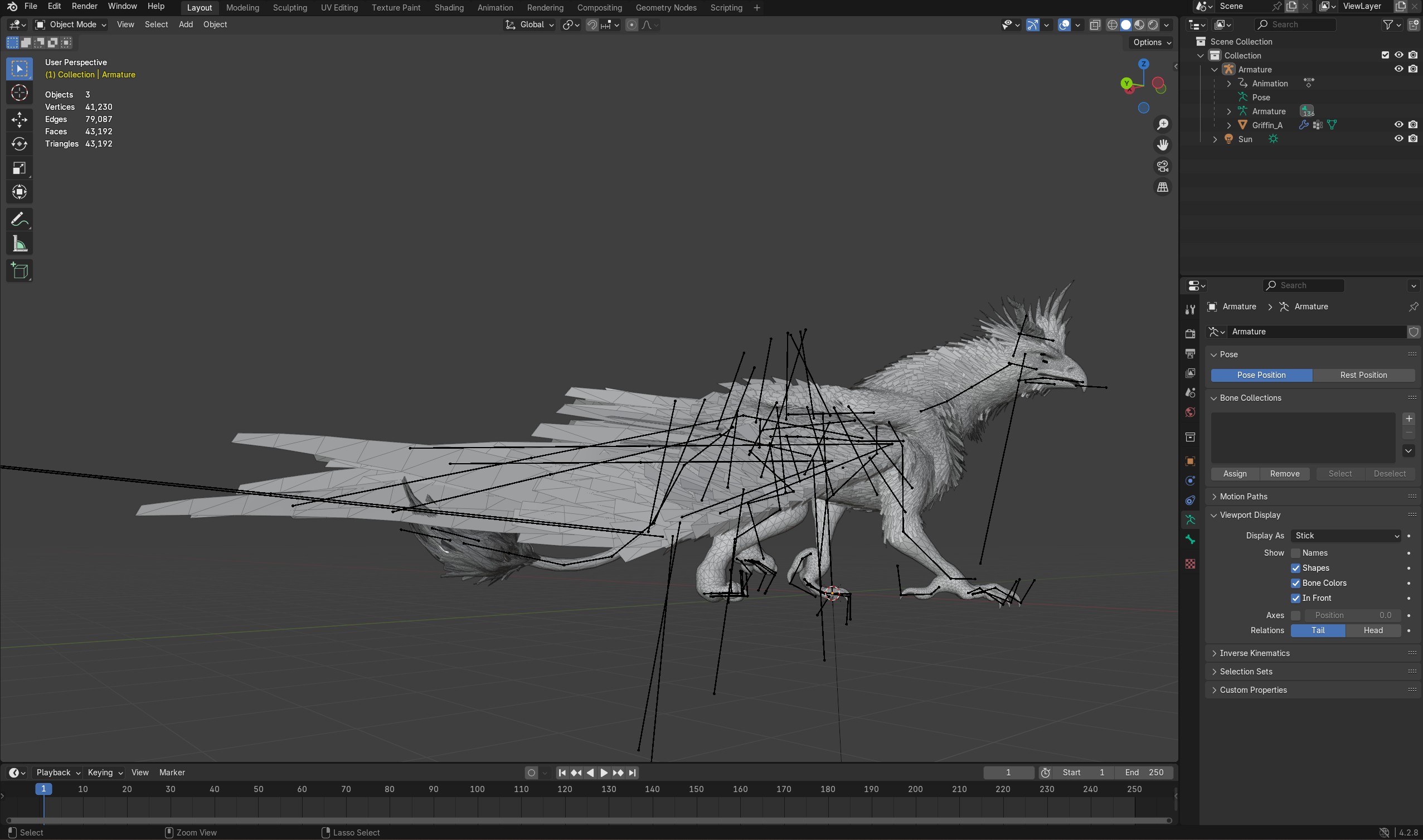Enable the Names checkbox
Image resolution: width=1423 pixels, height=840 pixels.
click(1295, 553)
